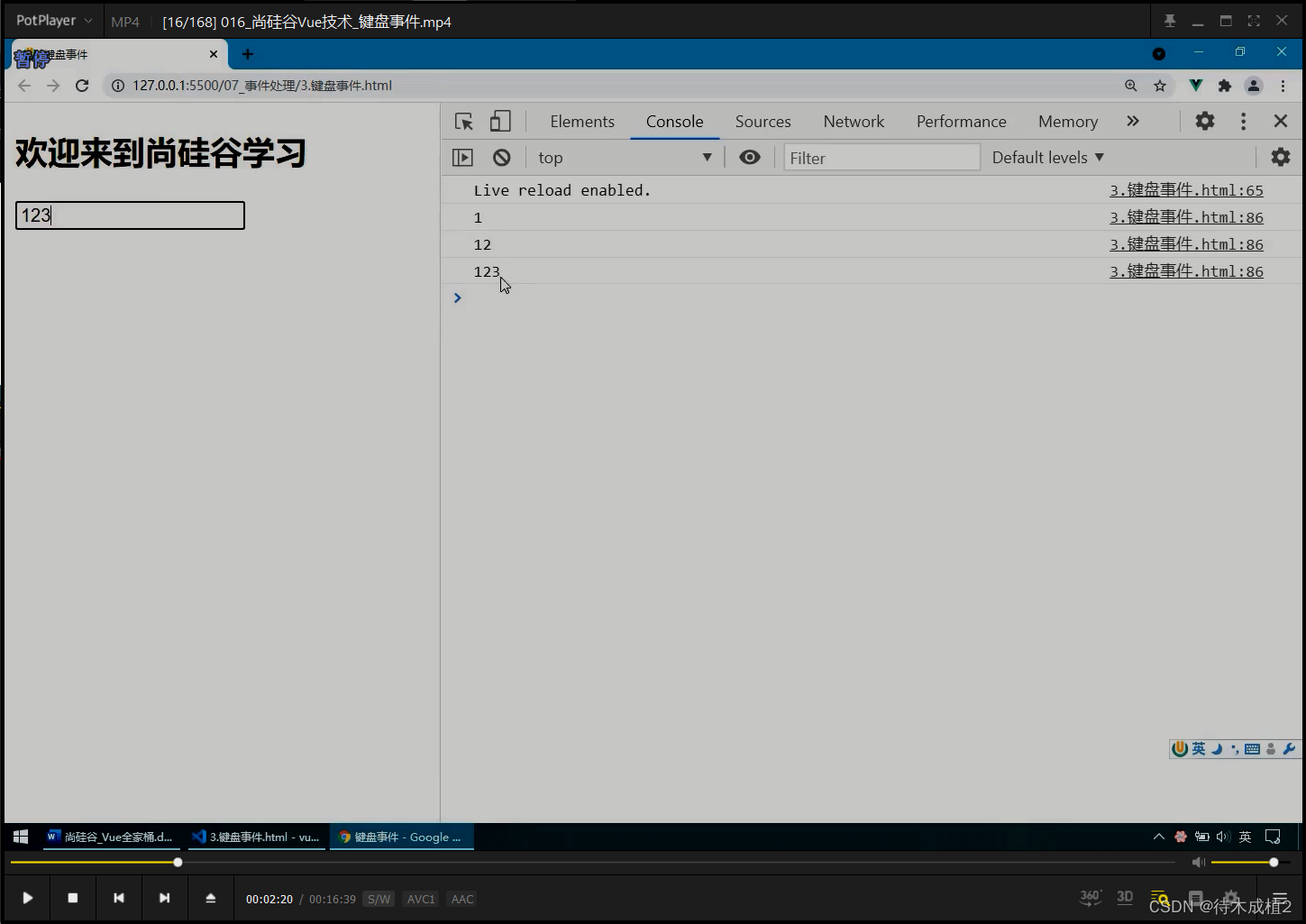The image size is (1306, 924).
Task: Reload the page in Chrome
Action: point(82,86)
